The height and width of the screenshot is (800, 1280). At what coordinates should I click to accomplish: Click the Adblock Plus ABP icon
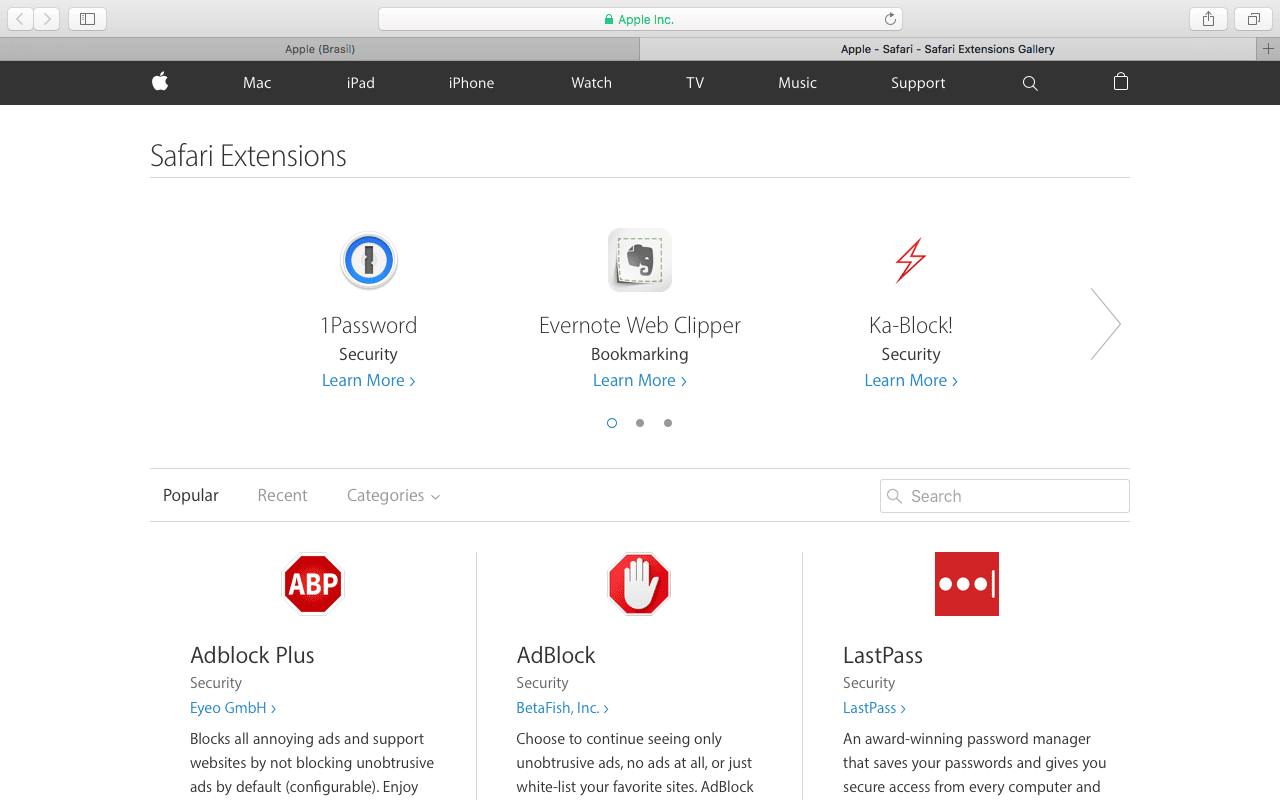(x=313, y=584)
